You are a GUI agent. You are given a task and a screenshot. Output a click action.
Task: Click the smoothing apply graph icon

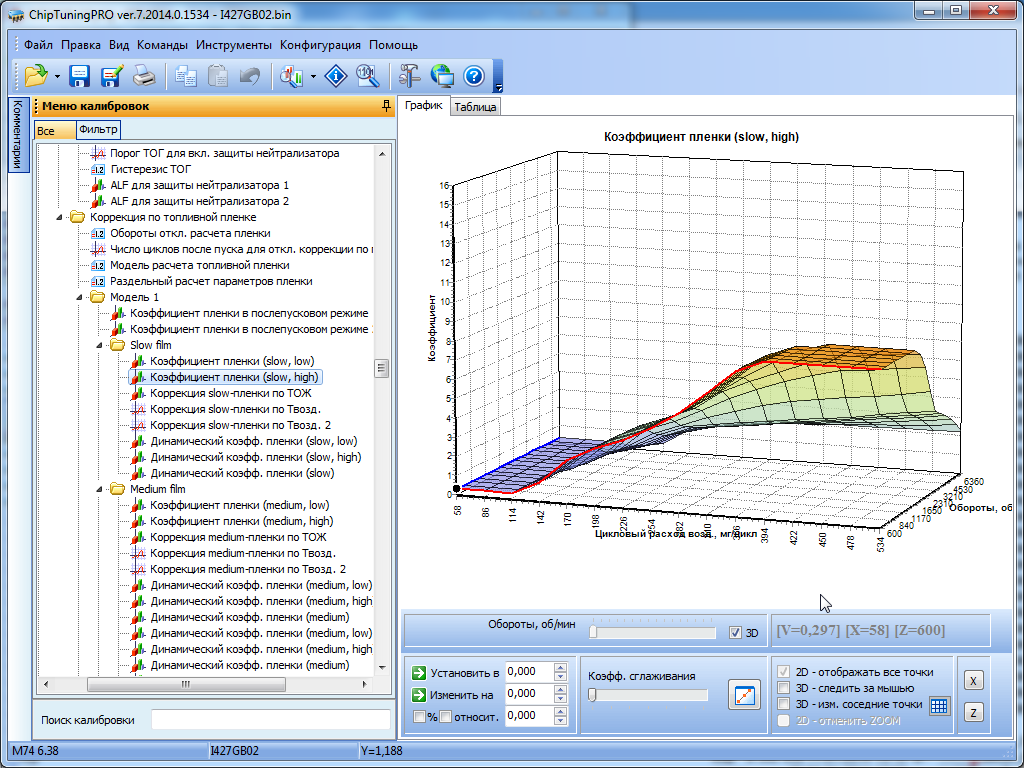tap(743, 695)
